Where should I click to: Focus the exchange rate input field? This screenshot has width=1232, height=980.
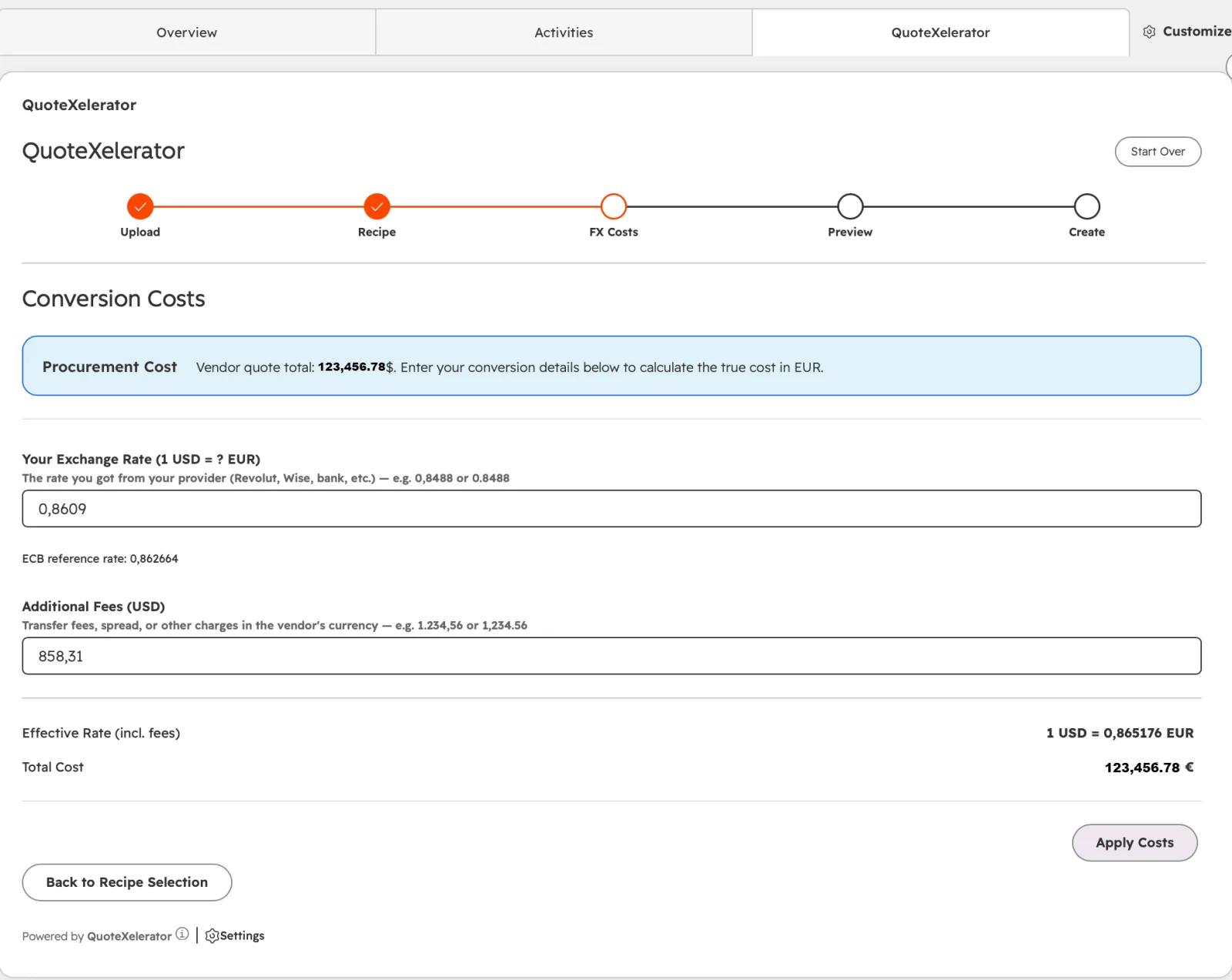click(611, 509)
